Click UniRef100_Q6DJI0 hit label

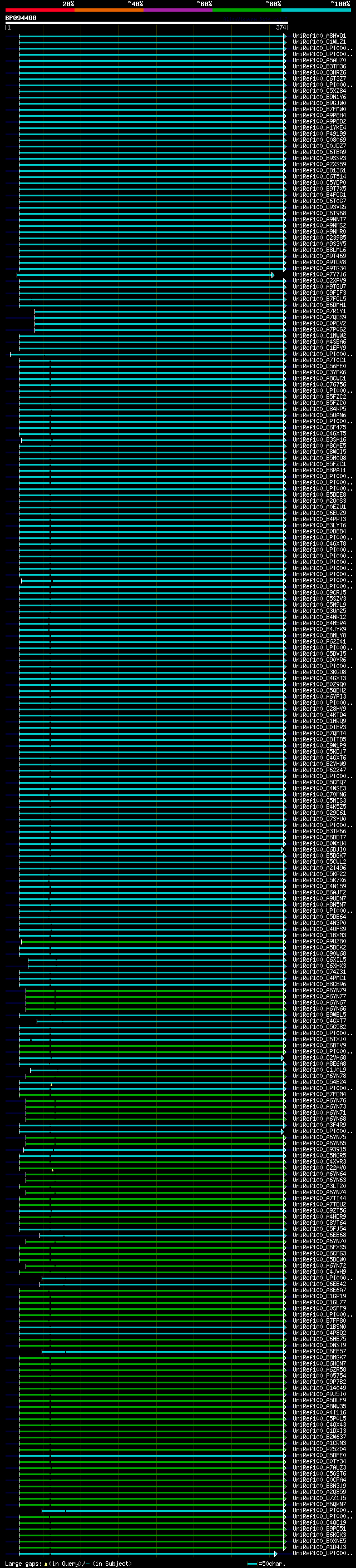click(319, 850)
